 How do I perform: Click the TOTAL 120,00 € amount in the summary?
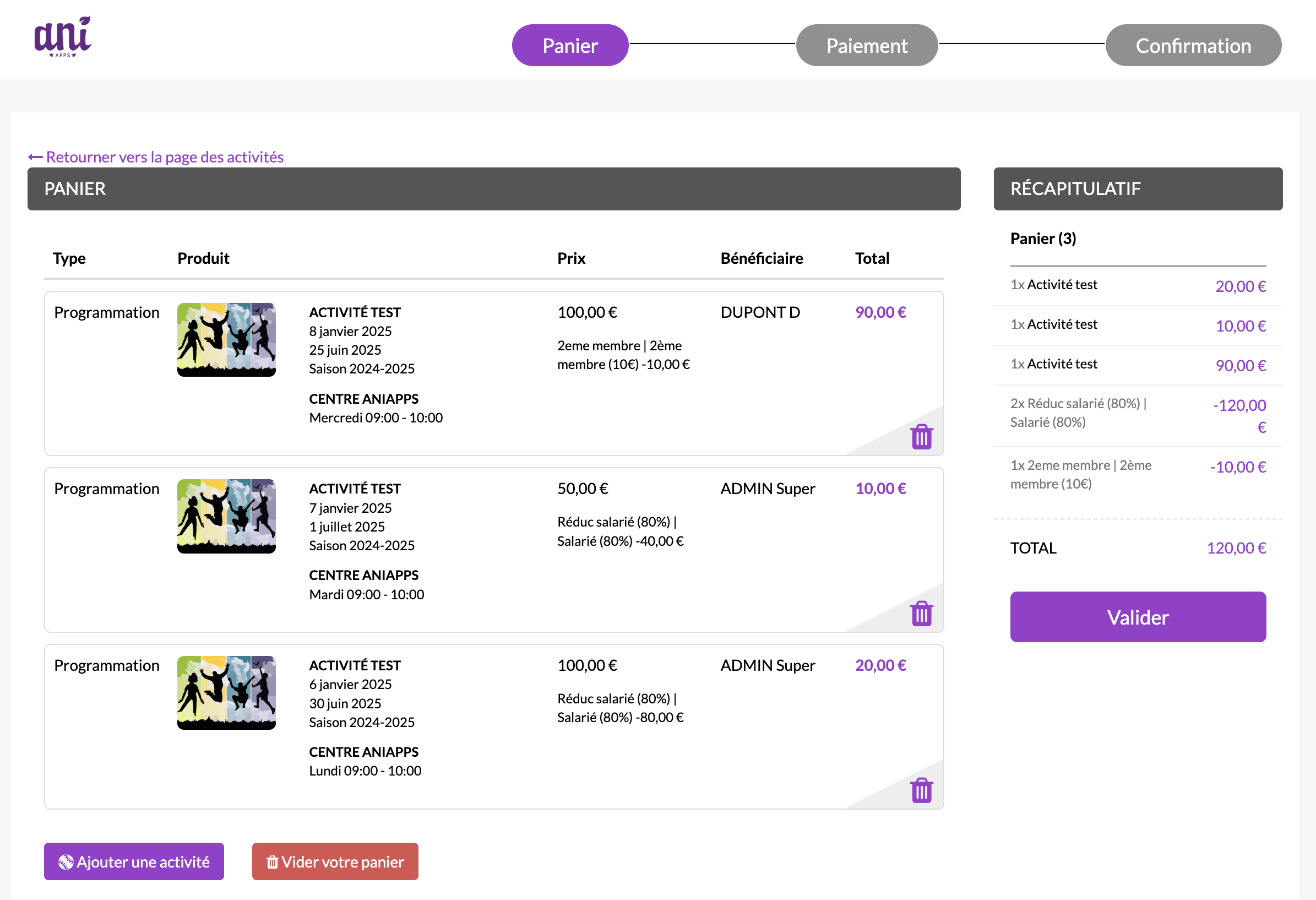1236,547
